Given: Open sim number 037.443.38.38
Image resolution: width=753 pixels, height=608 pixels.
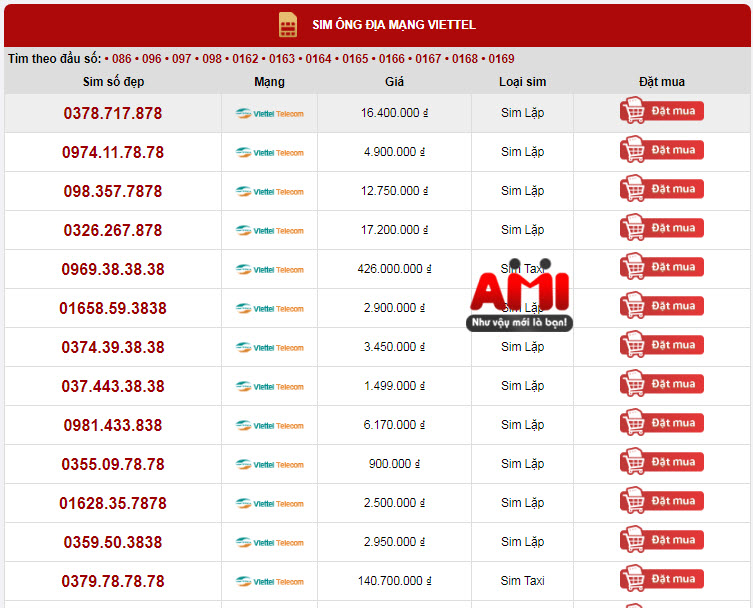Looking at the screenshot, I should tap(113, 386).
